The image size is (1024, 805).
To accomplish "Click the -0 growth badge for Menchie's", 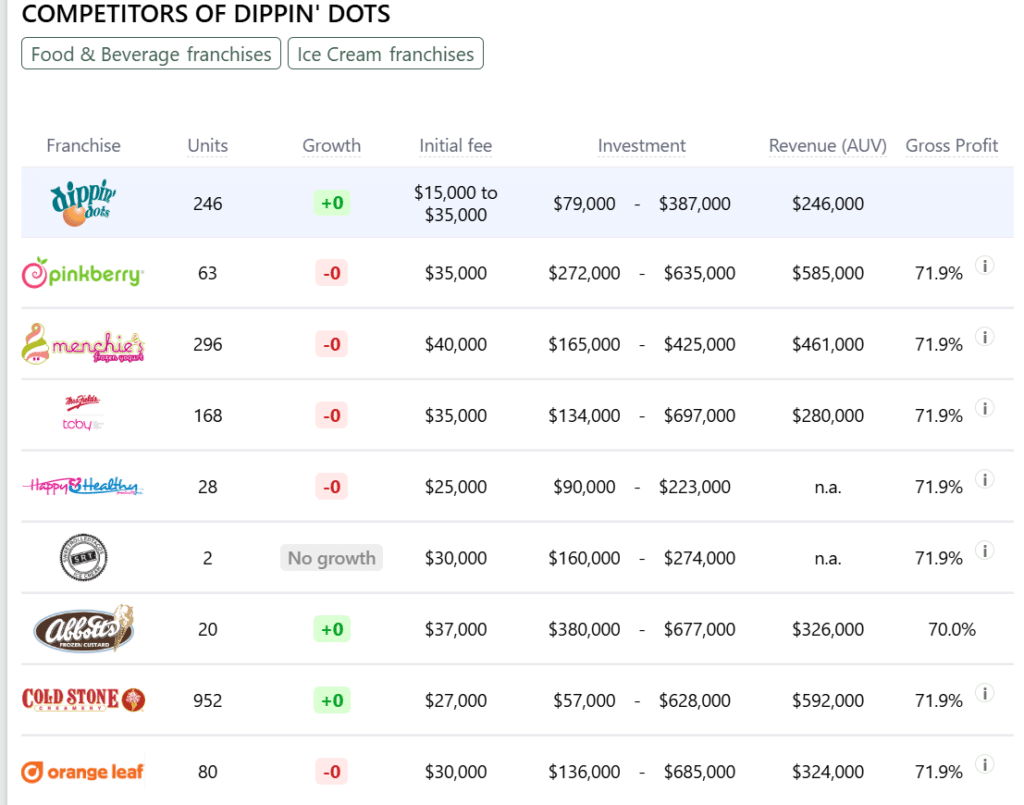I will 332,344.
